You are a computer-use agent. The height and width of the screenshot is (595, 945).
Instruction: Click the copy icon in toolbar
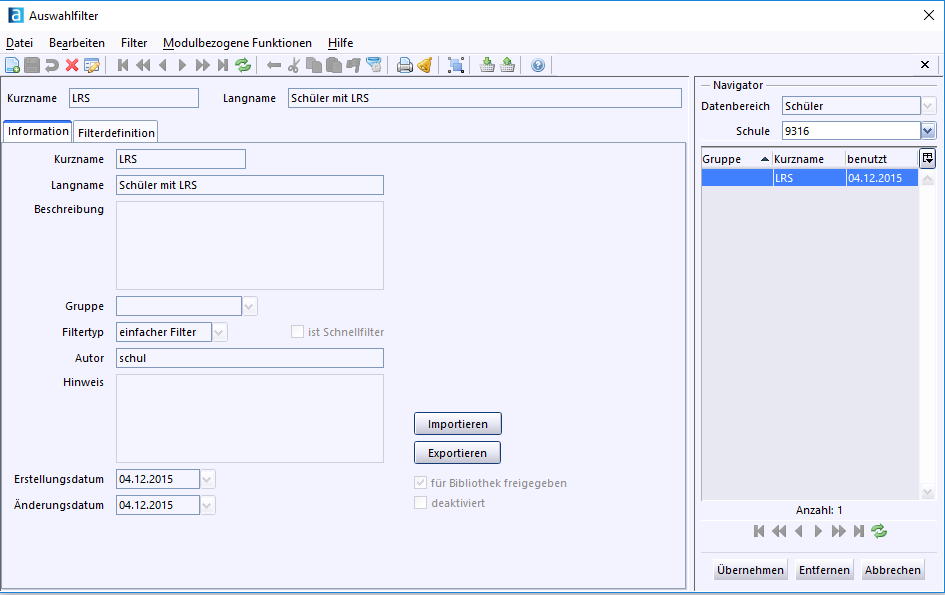[313, 65]
